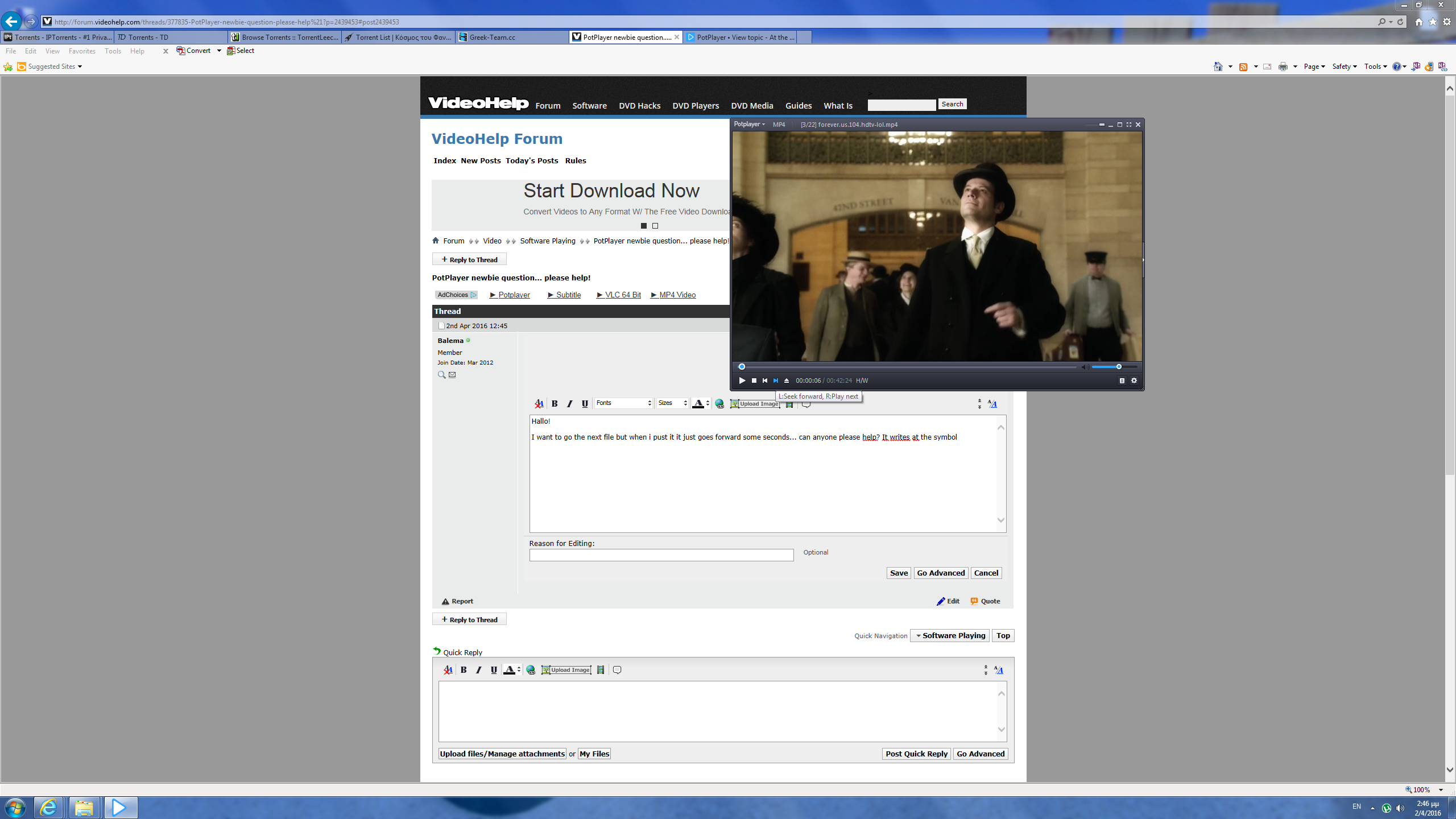Screen dimensions: 1456x819
Task: Open the Fonts dropdown in edit toolbar
Action: click(623, 403)
